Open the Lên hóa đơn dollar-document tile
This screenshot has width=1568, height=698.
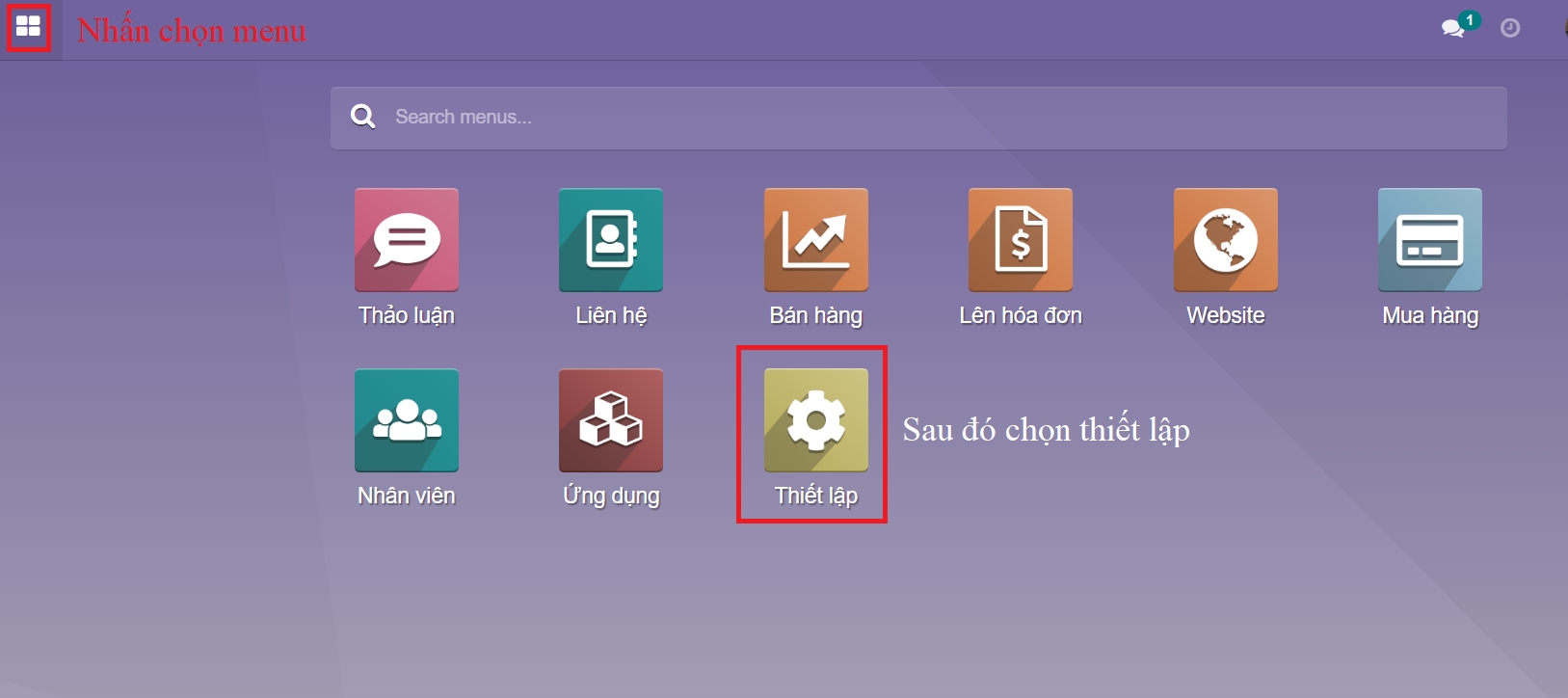tap(1021, 240)
